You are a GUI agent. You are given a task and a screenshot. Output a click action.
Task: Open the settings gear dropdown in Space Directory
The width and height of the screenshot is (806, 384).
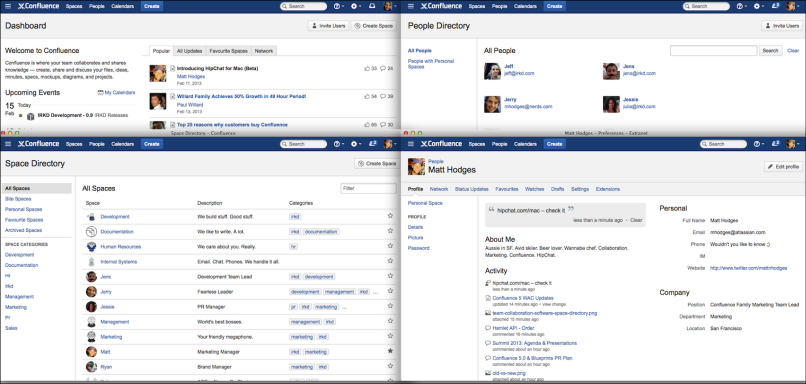pos(355,144)
